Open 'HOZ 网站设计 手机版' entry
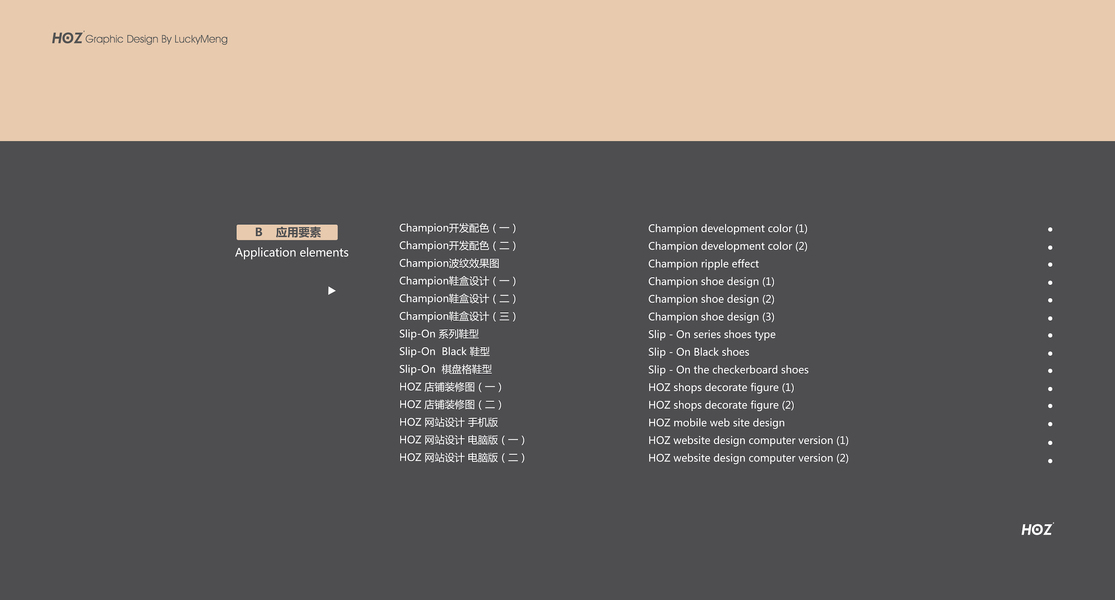1115x600 pixels. [x=449, y=423]
